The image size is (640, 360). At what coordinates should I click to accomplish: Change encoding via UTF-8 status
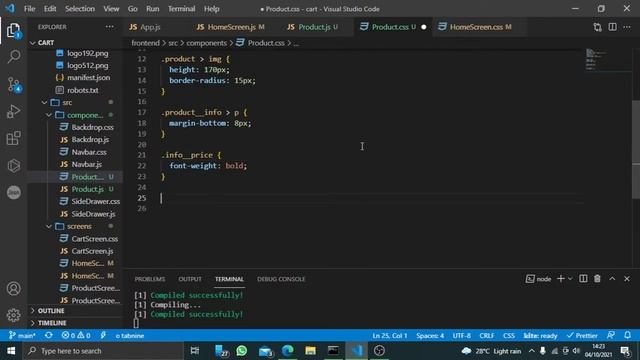[461, 336]
